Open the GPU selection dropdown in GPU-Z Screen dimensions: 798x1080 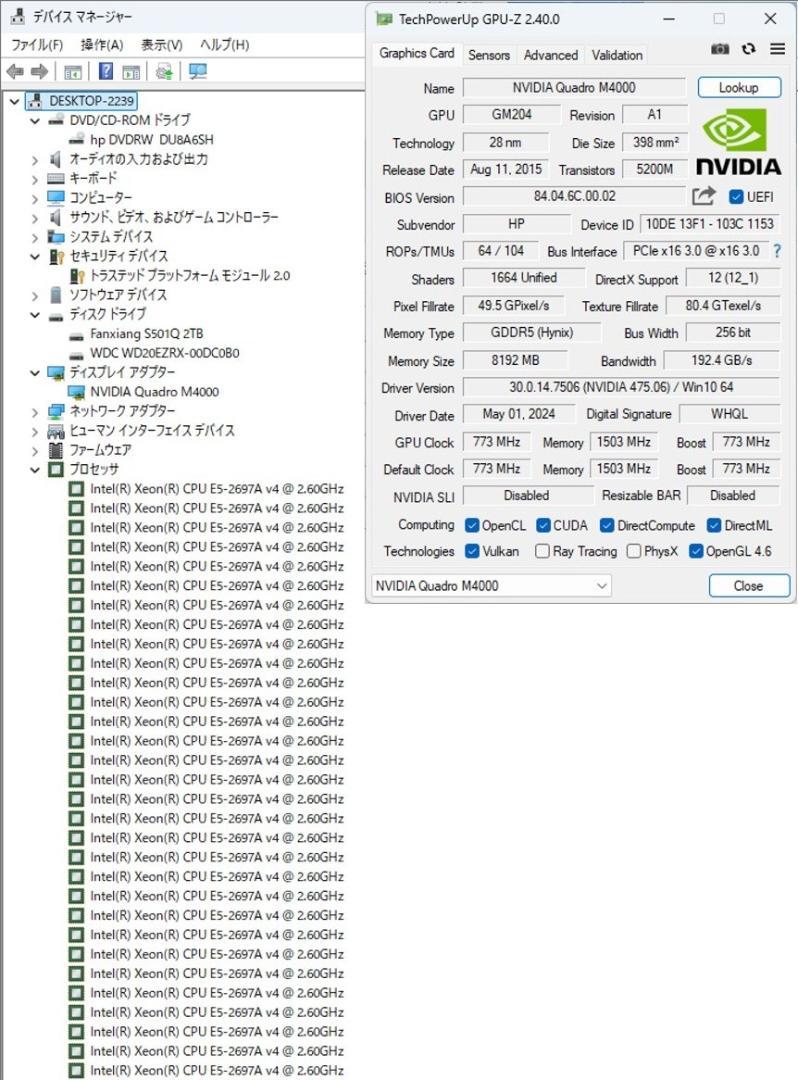coord(490,585)
